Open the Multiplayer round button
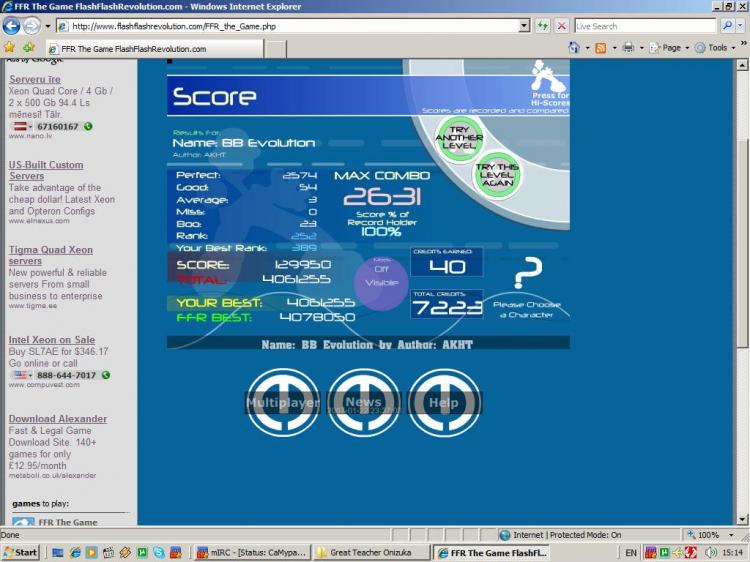The height and width of the screenshot is (562, 750). (x=284, y=403)
